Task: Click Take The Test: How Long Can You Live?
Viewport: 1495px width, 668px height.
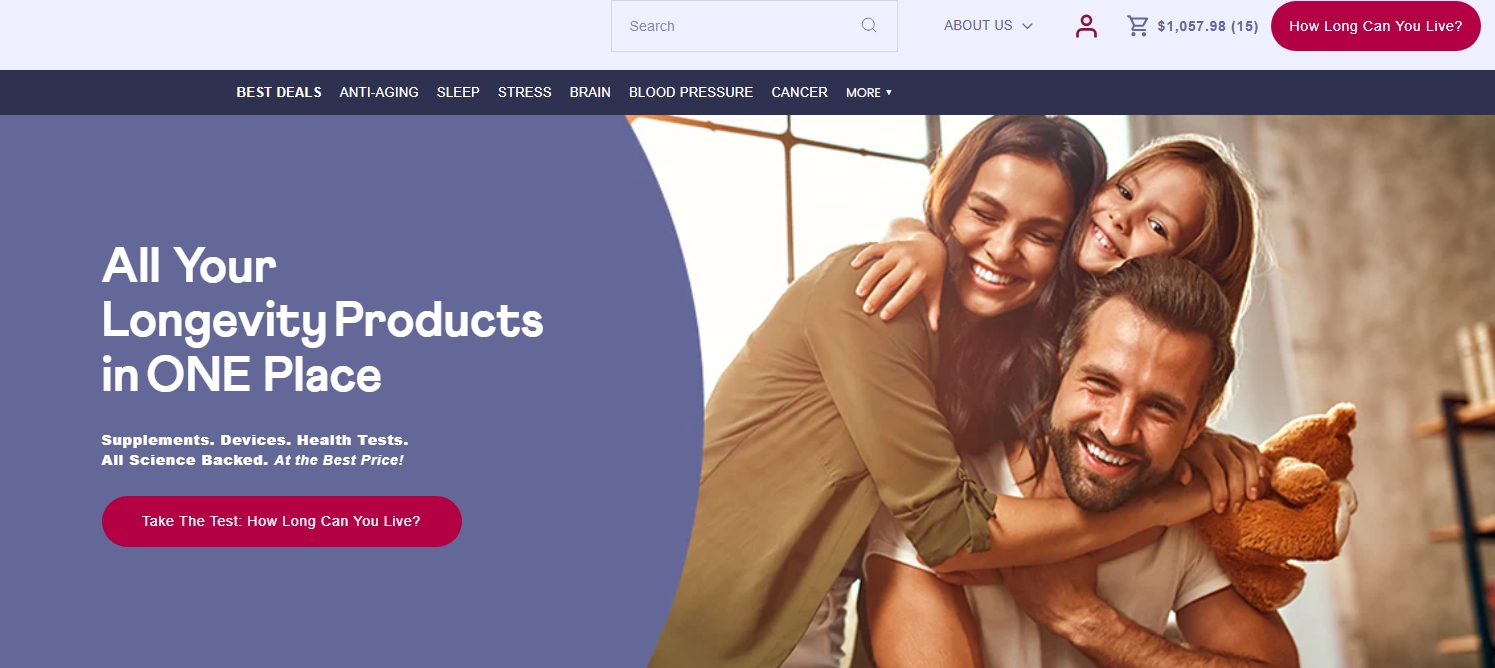Action: pos(282,521)
